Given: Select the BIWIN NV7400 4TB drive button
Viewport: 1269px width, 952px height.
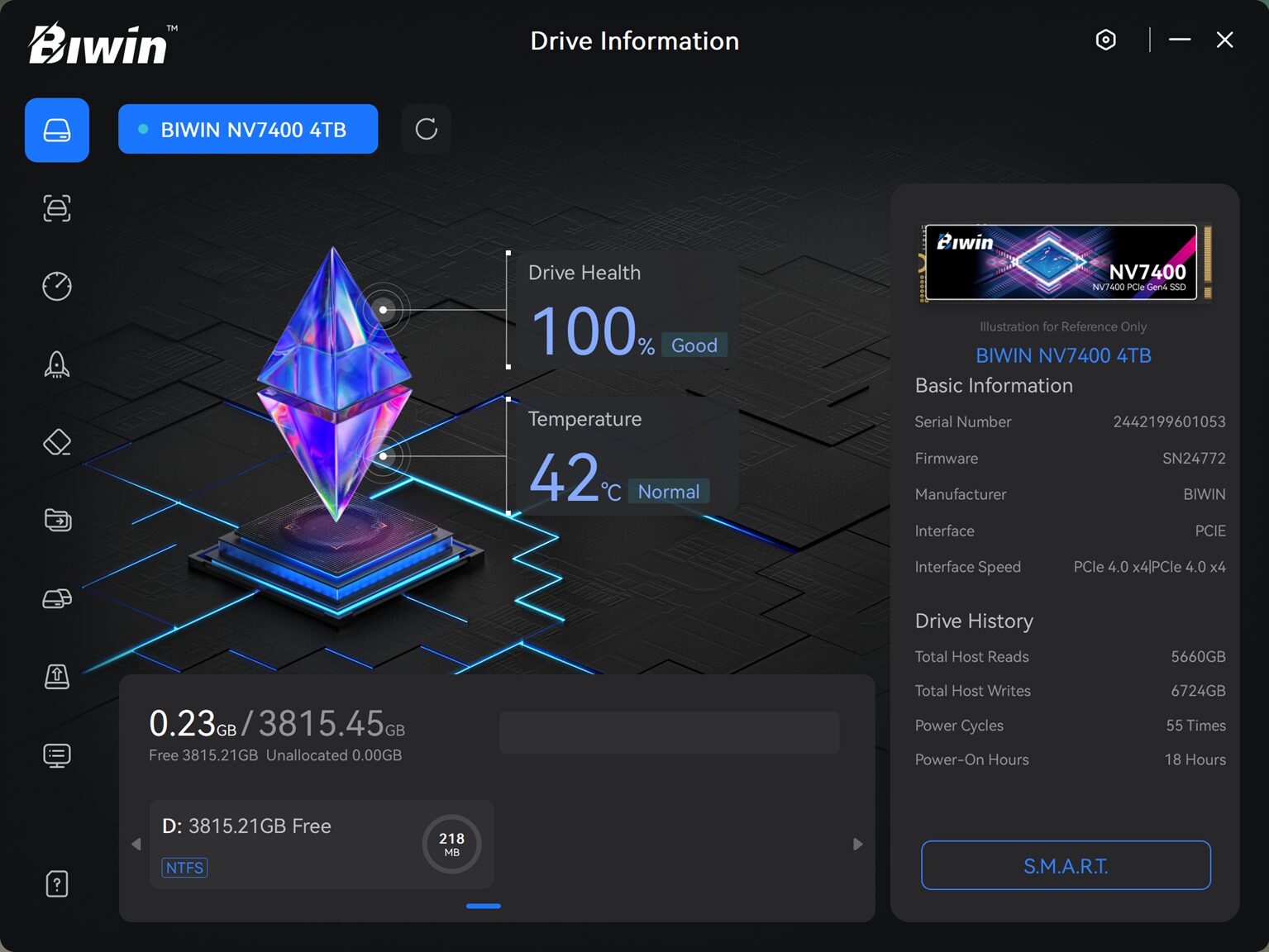Looking at the screenshot, I should click(248, 129).
